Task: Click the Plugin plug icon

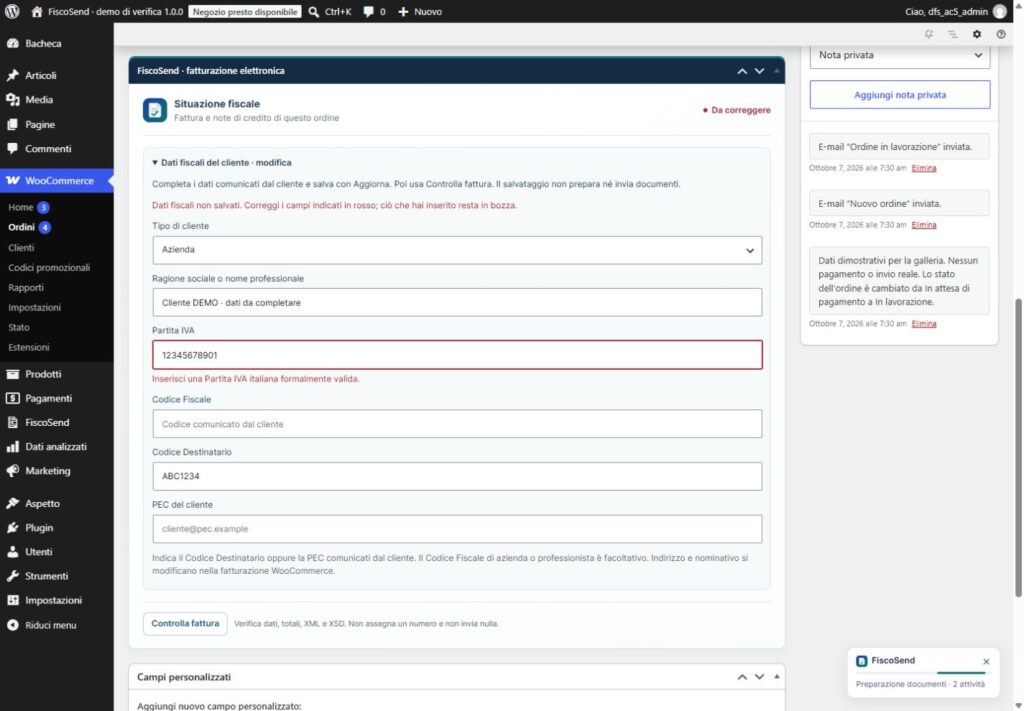Action: (x=12, y=528)
